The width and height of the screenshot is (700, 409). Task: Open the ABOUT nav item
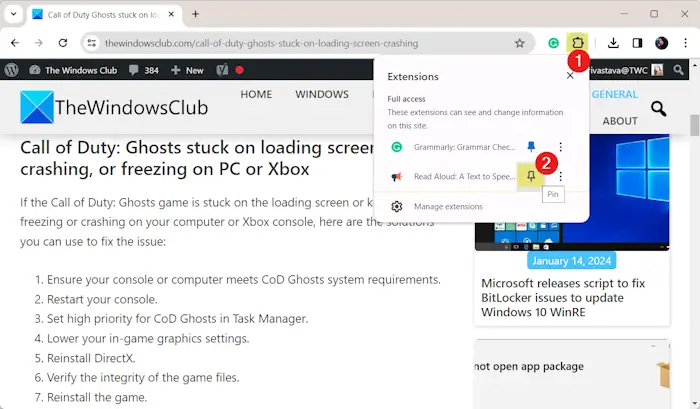[x=620, y=121]
